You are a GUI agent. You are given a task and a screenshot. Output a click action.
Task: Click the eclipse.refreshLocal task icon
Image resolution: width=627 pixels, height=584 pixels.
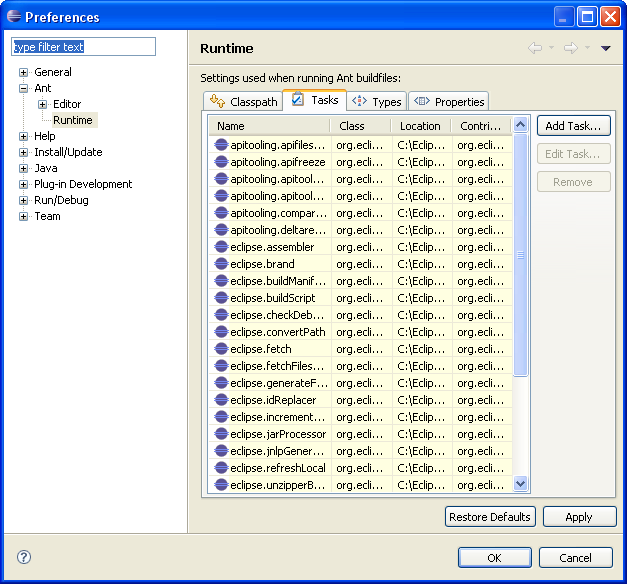(x=221, y=468)
